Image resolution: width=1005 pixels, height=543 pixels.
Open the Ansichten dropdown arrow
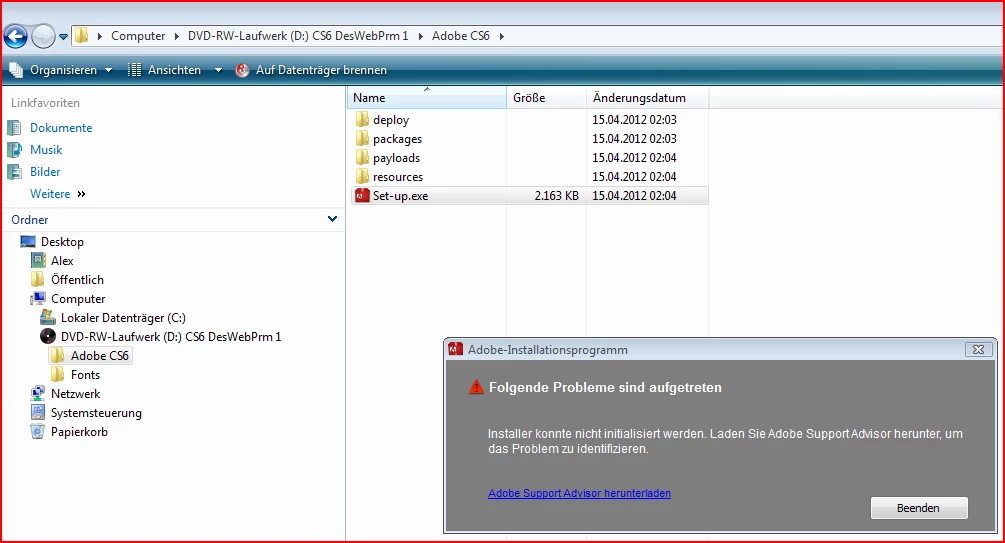coord(218,70)
